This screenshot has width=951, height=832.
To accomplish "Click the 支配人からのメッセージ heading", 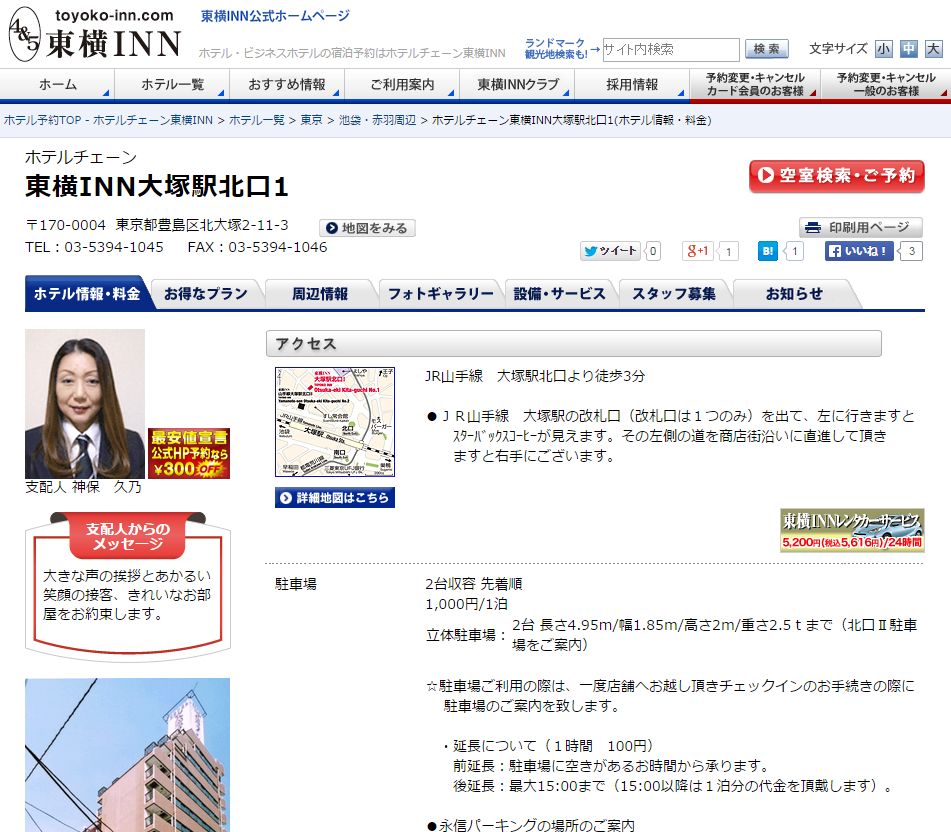I will [x=128, y=536].
